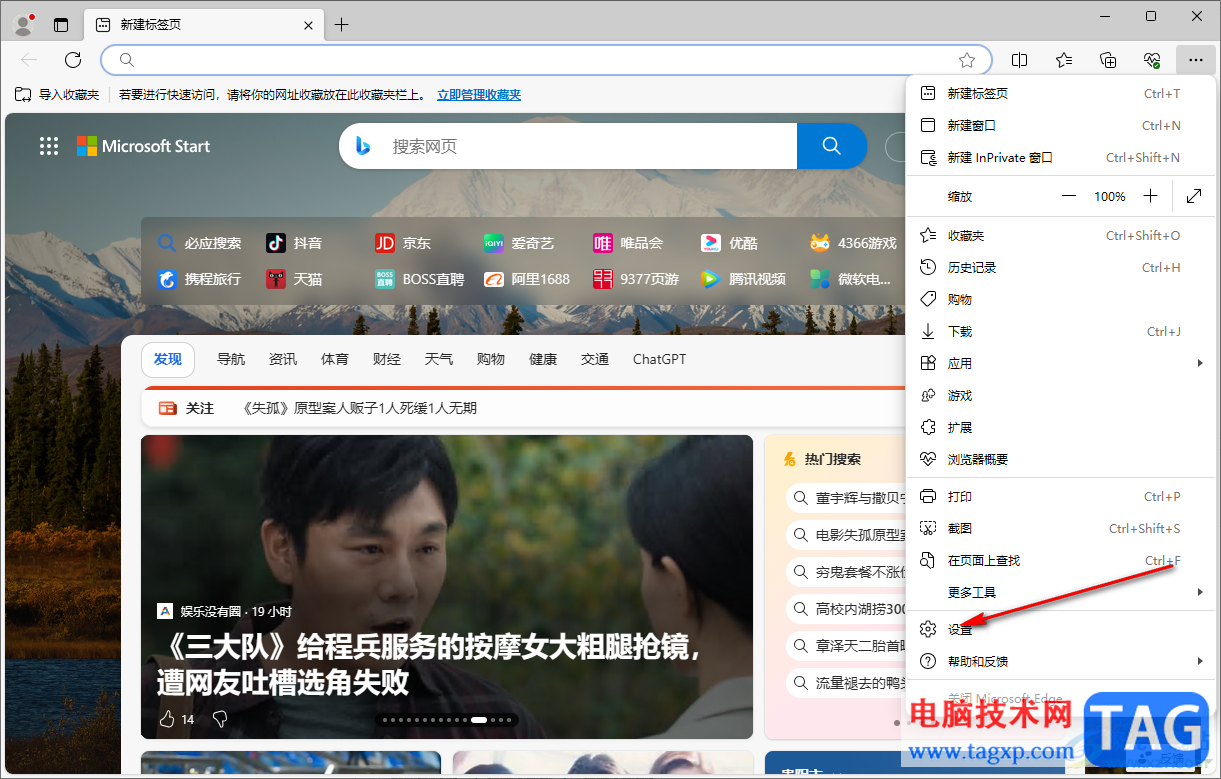Click the like thumbs-up icon on news
Image resolution: width=1221 pixels, height=779 pixels.
coord(167,719)
